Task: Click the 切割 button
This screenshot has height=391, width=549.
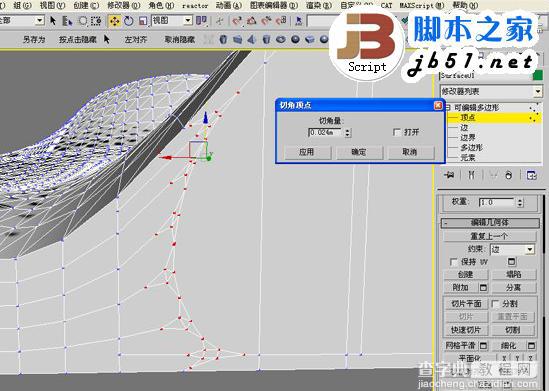Action: (514, 330)
